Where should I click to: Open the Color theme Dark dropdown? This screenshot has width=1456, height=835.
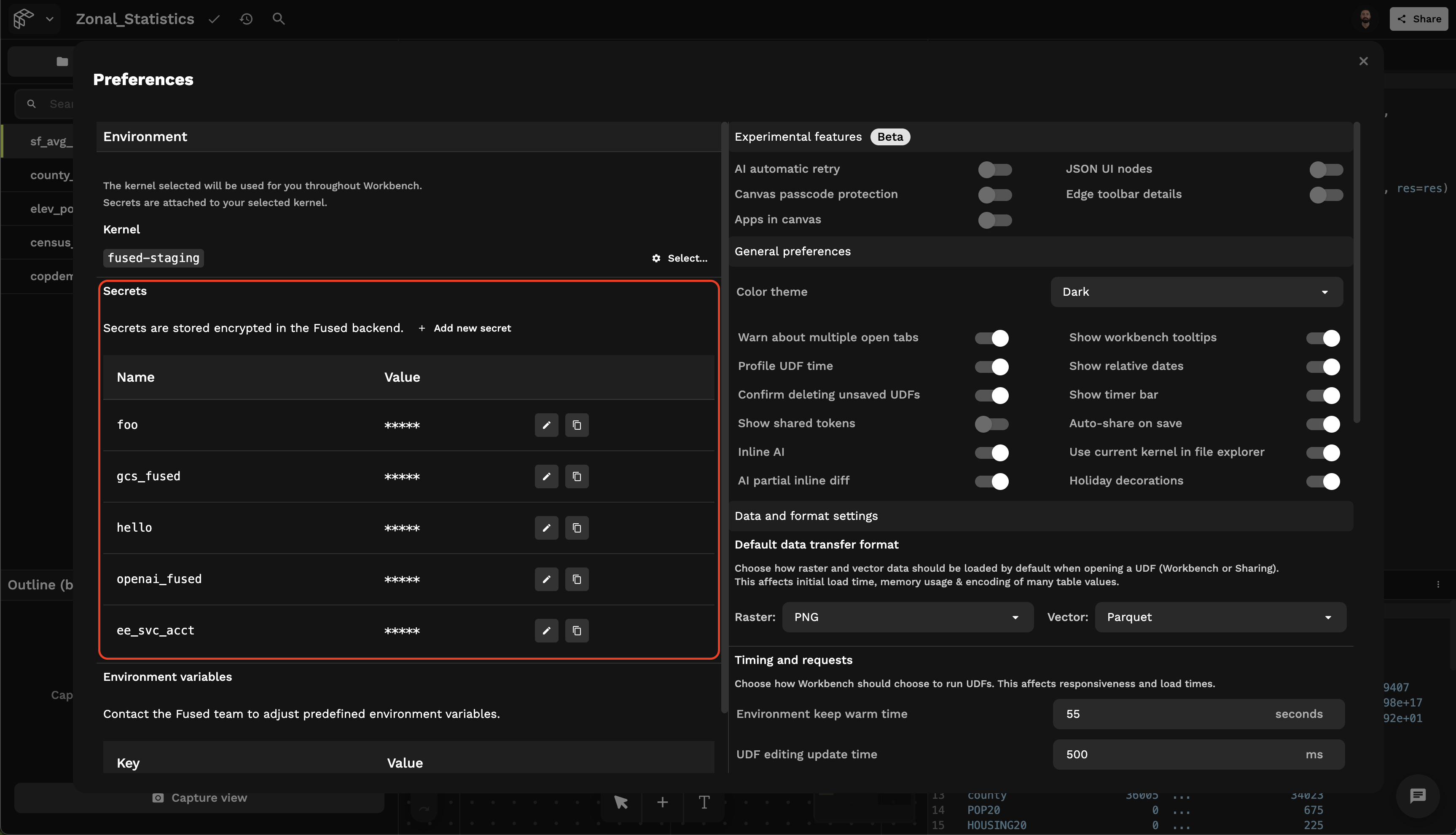1196,292
